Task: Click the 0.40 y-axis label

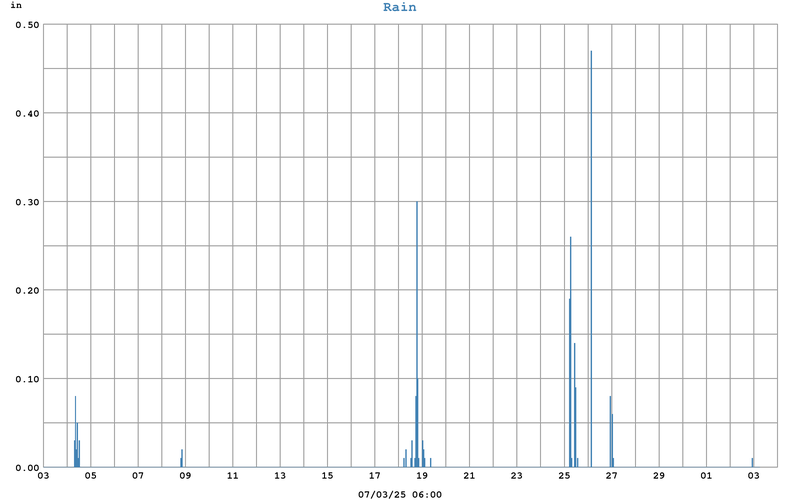Action: point(27,113)
